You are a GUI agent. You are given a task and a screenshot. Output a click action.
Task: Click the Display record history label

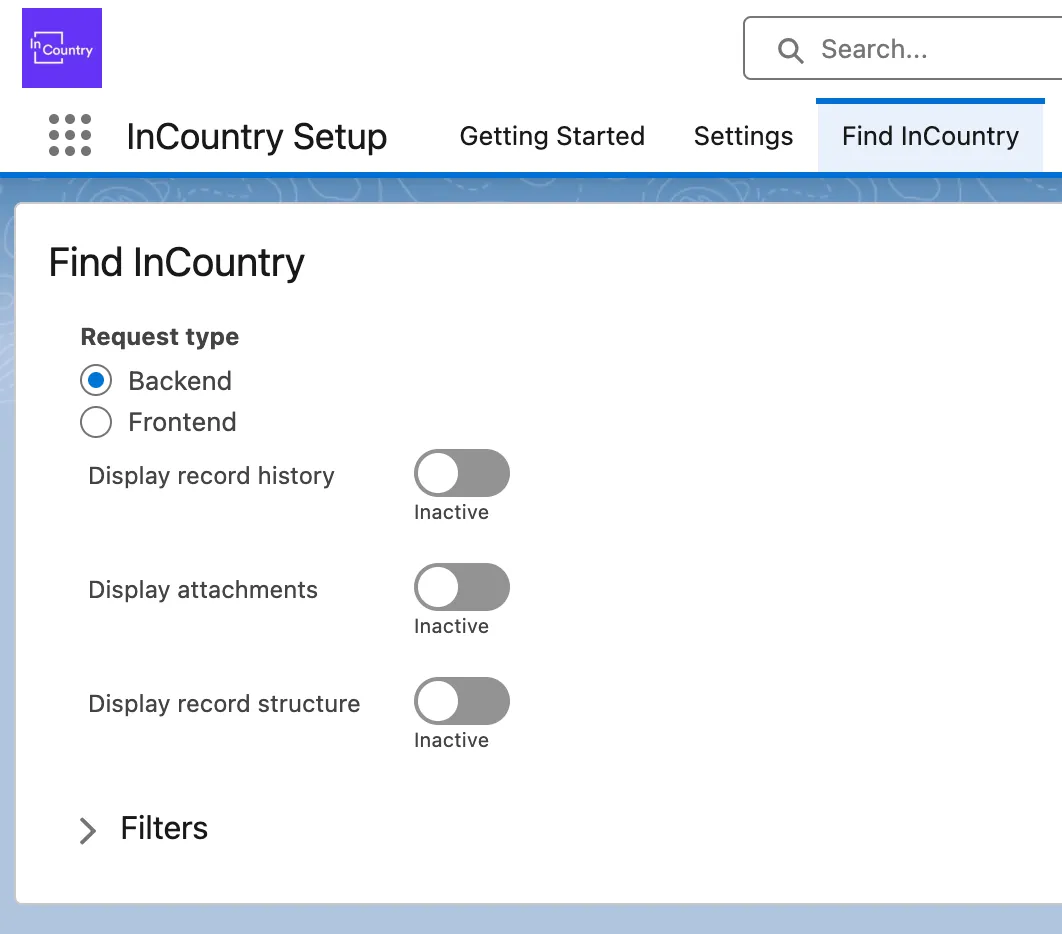coord(211,476)
